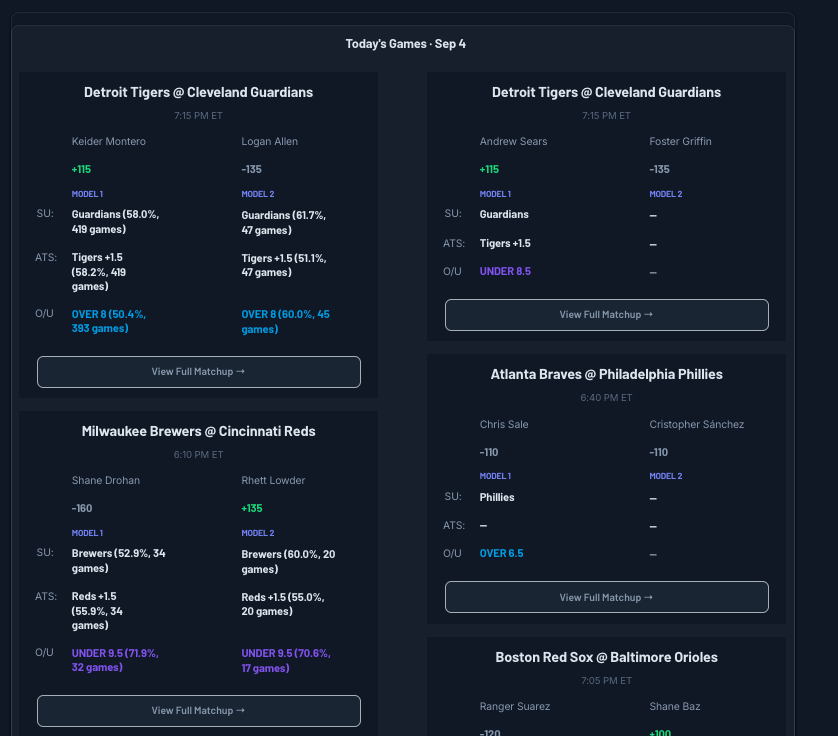Click "Guardians (58.0%, 419 games)" pick
838x736 pixels.
tap(115, 222)
